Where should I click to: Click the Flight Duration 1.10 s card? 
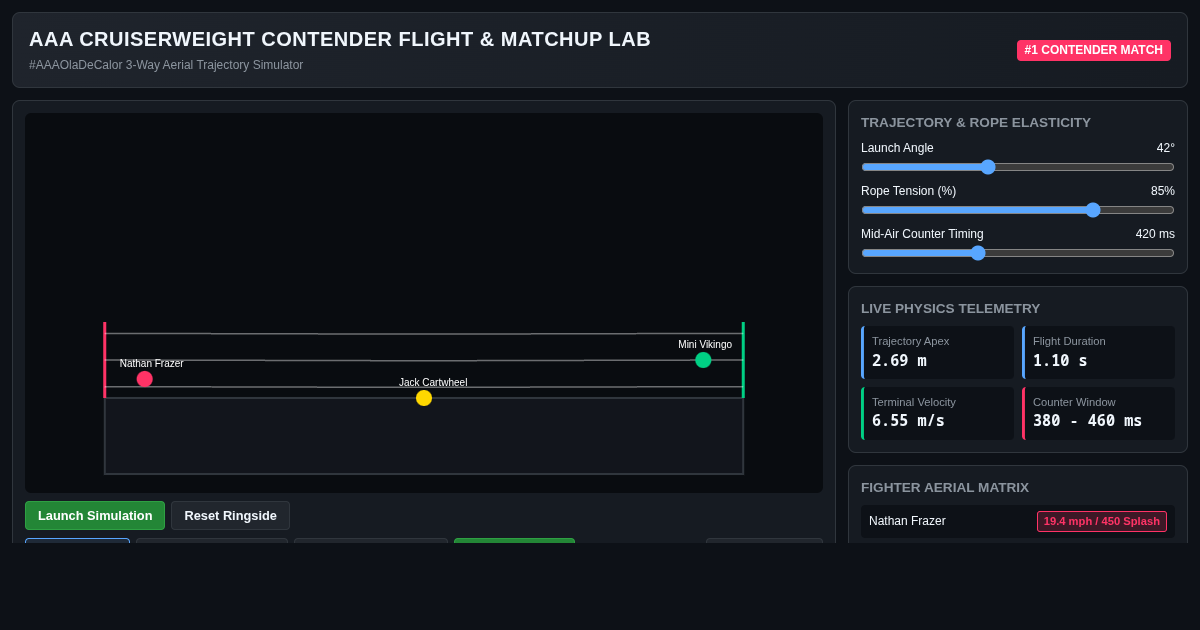tap(1098, 352)
